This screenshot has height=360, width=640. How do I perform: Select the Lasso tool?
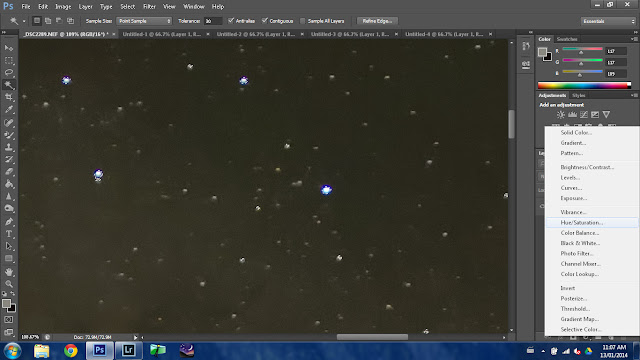9,73
